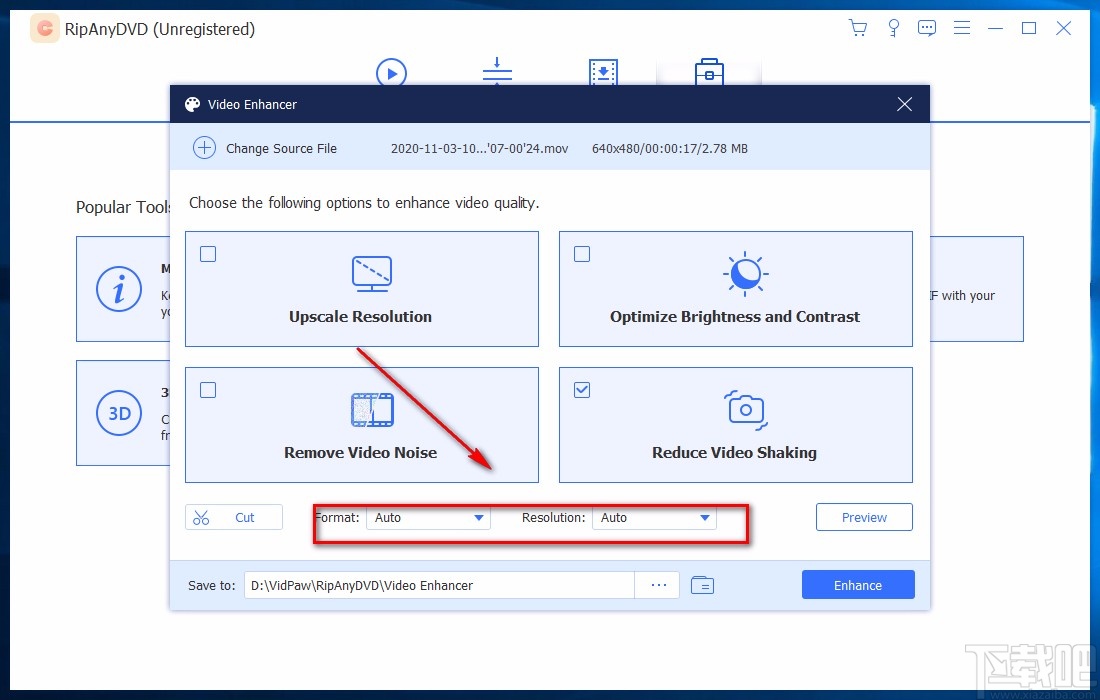Image resolution: width=1100 pixels, height=700 pixels.
Task: Click the Upscale Resolution label
Action: [361, 317]
